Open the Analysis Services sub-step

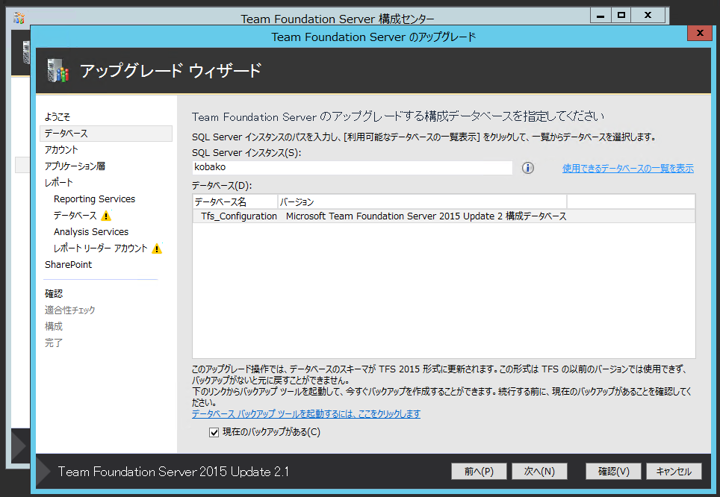pos(91,232)
